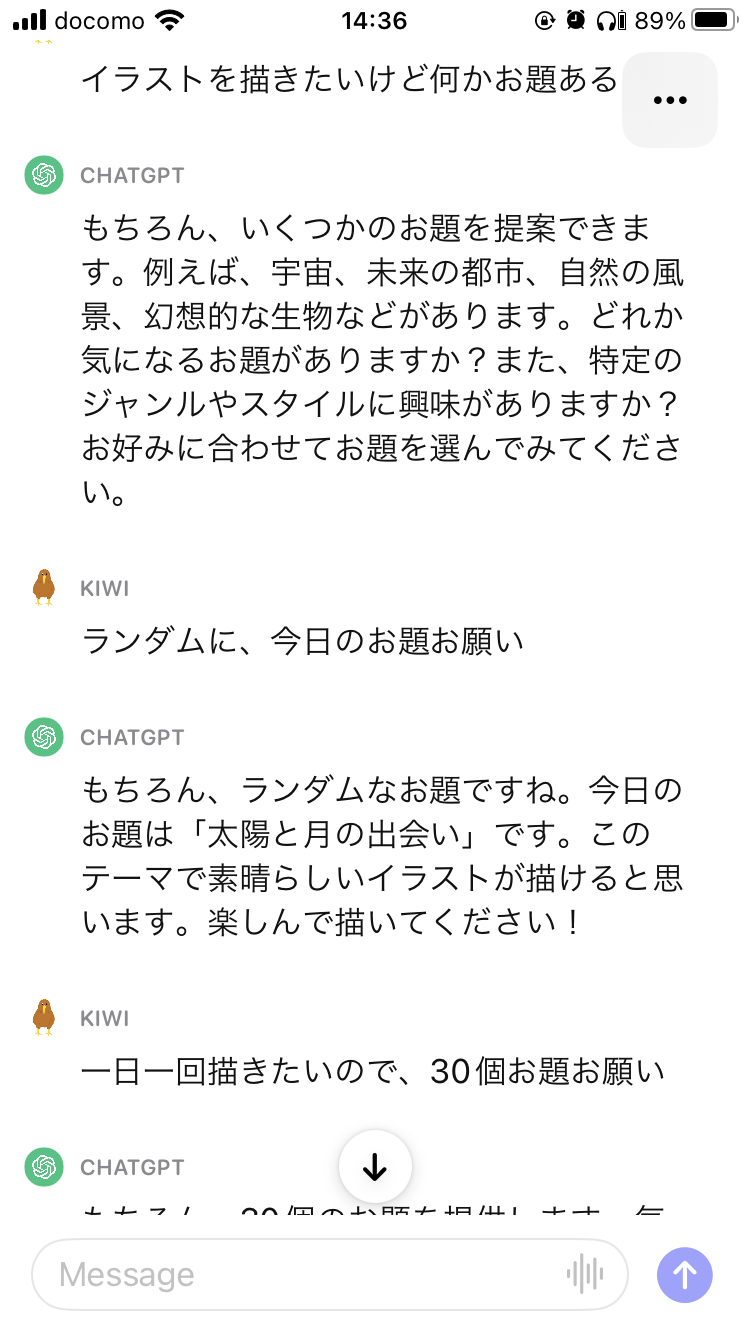750x1334 pixels.
Task: Tap the reply starting もちろん、いくつかのお題
Action: coord(382,360)
